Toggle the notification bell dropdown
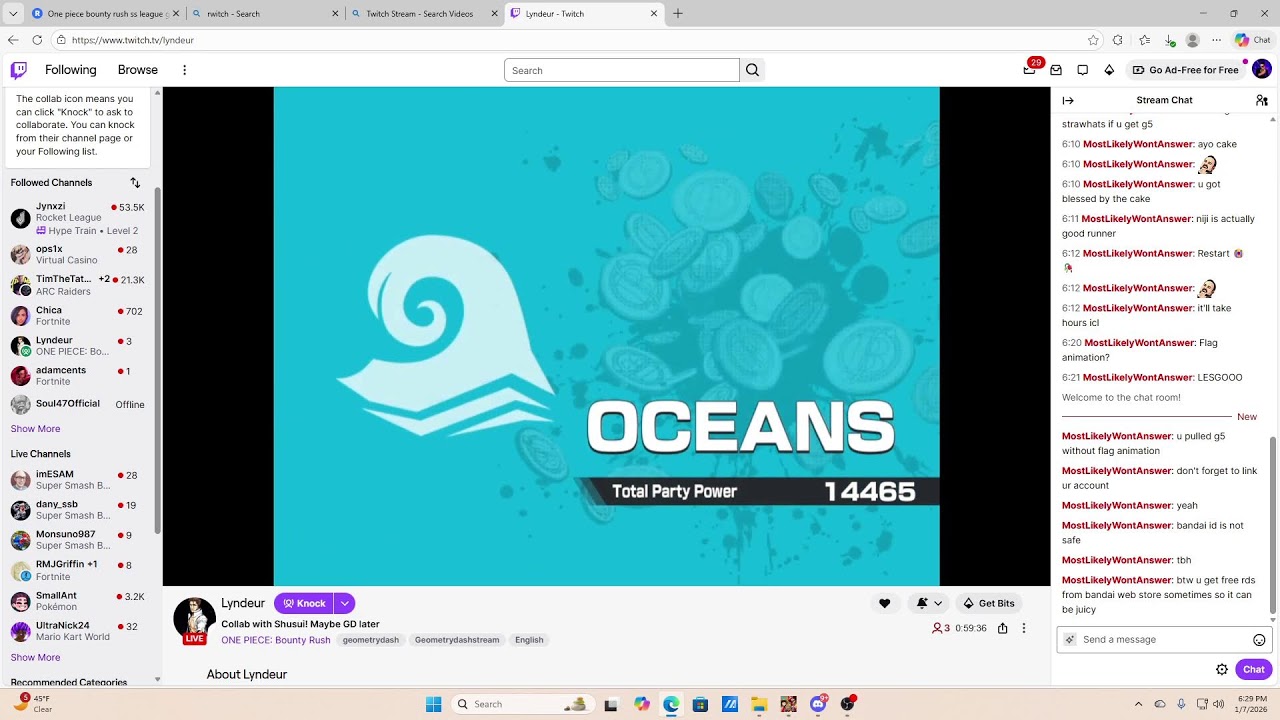Viewport: 1280px width, 720px height. [x=930, y=603]
